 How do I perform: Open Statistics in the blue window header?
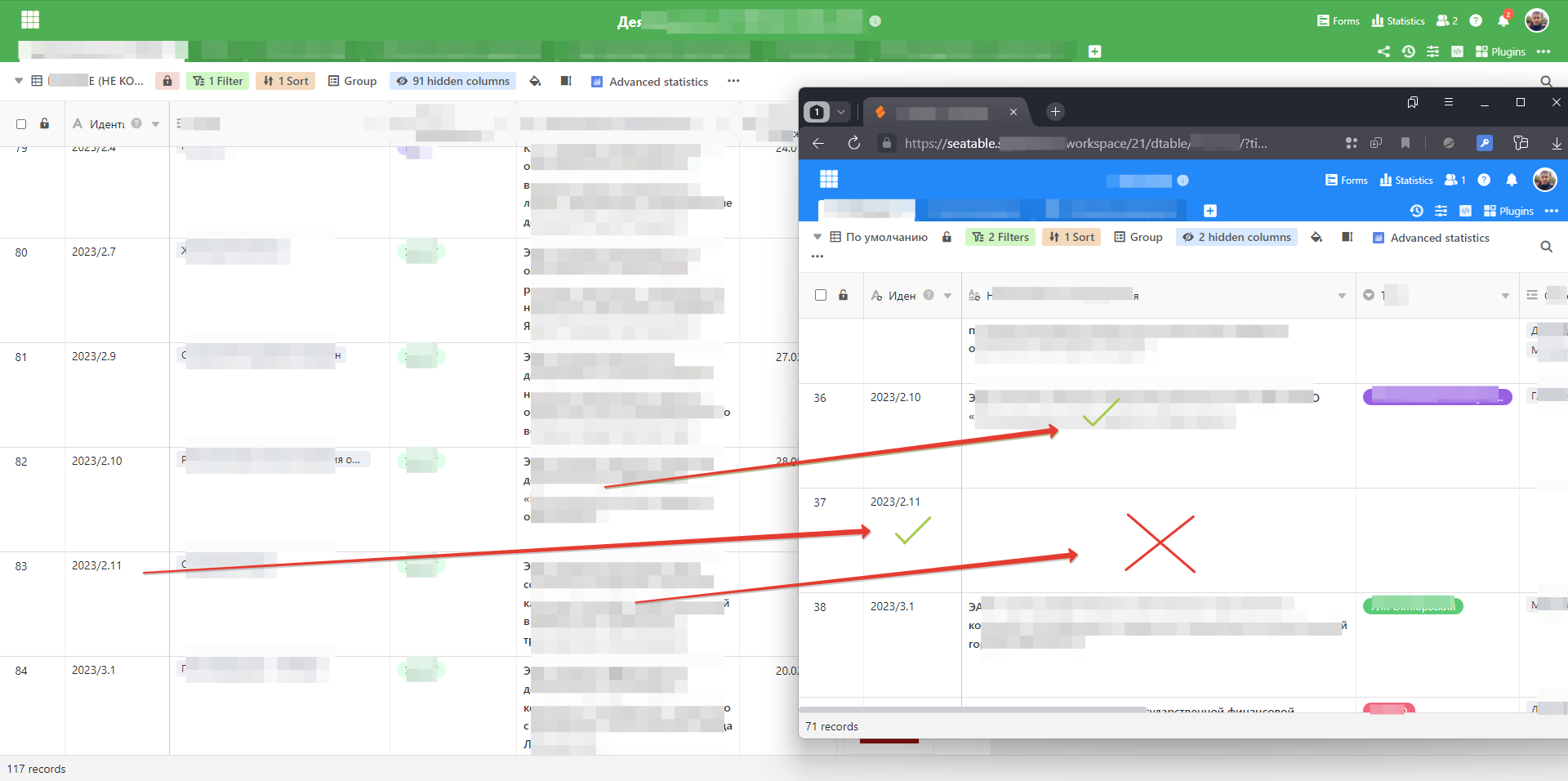1406,180
